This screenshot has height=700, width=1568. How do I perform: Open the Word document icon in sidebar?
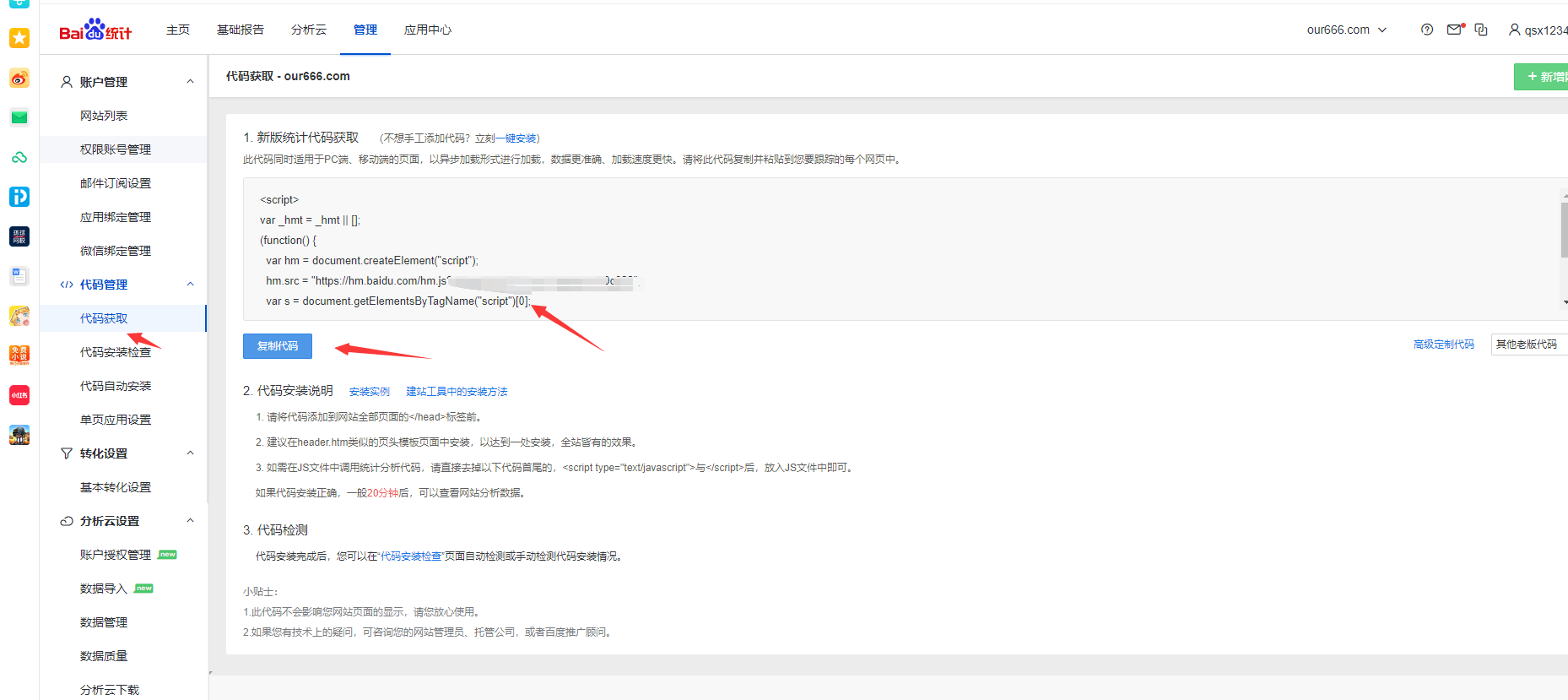click(19, 276)
